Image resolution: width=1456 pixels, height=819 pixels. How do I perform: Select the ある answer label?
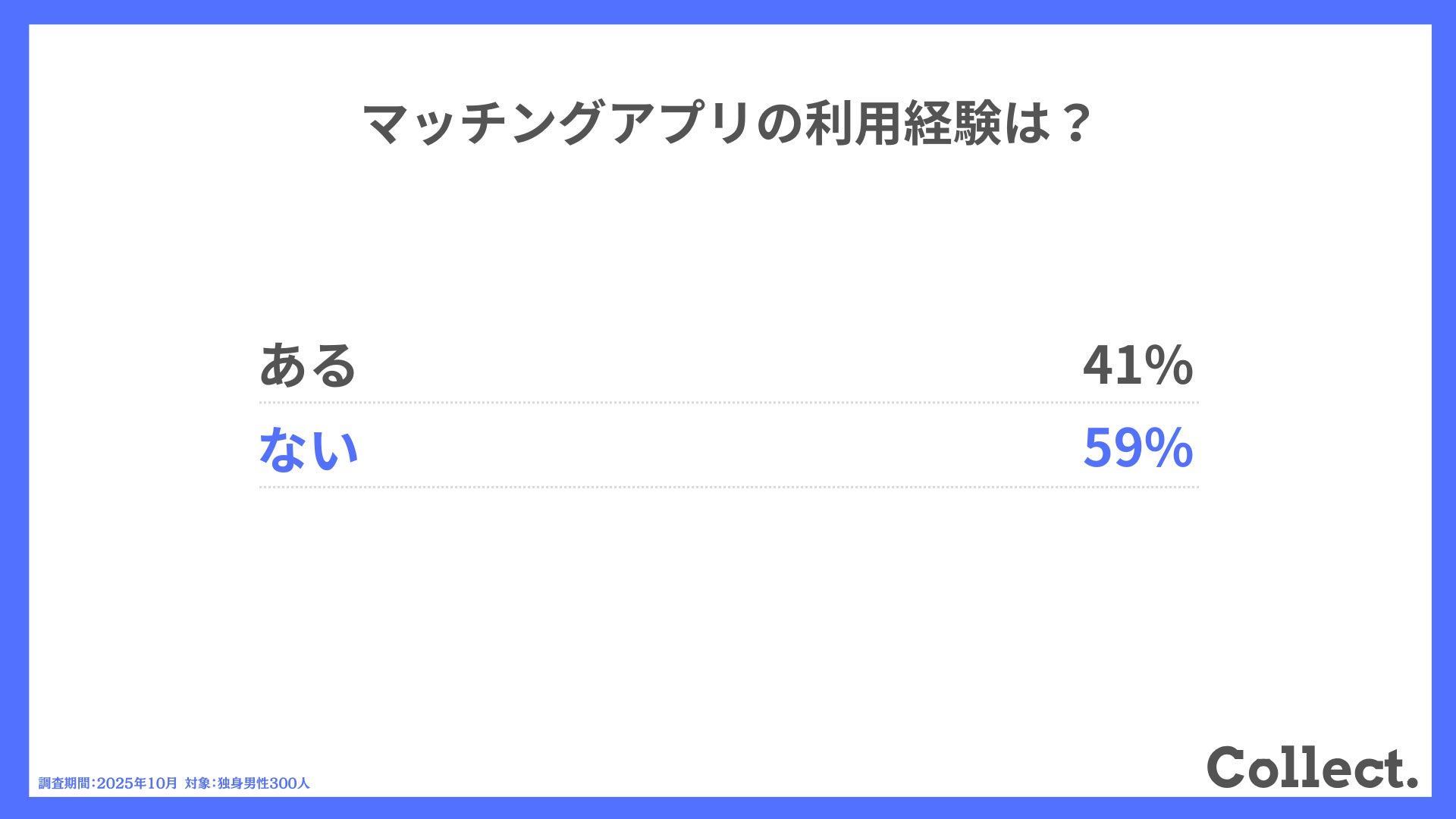(x=308, y=366)
